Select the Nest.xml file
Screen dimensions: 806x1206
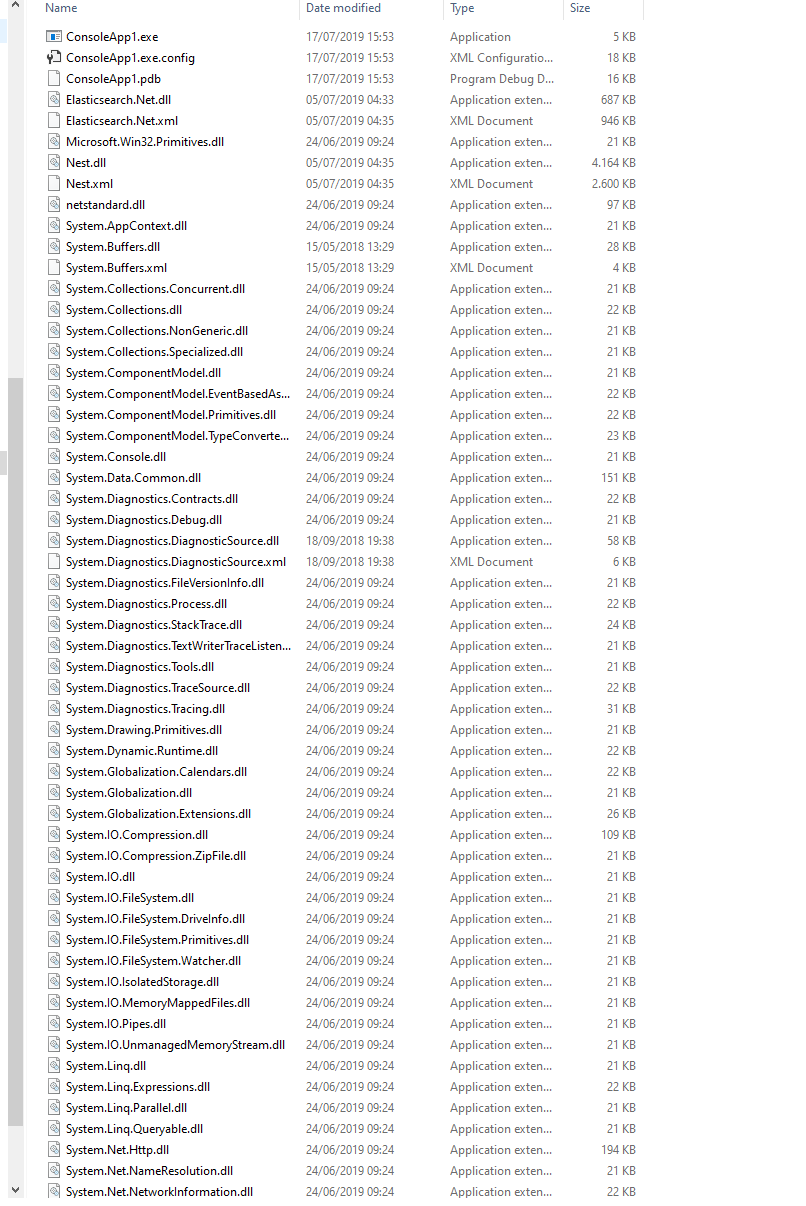click(x=90, y=183)
